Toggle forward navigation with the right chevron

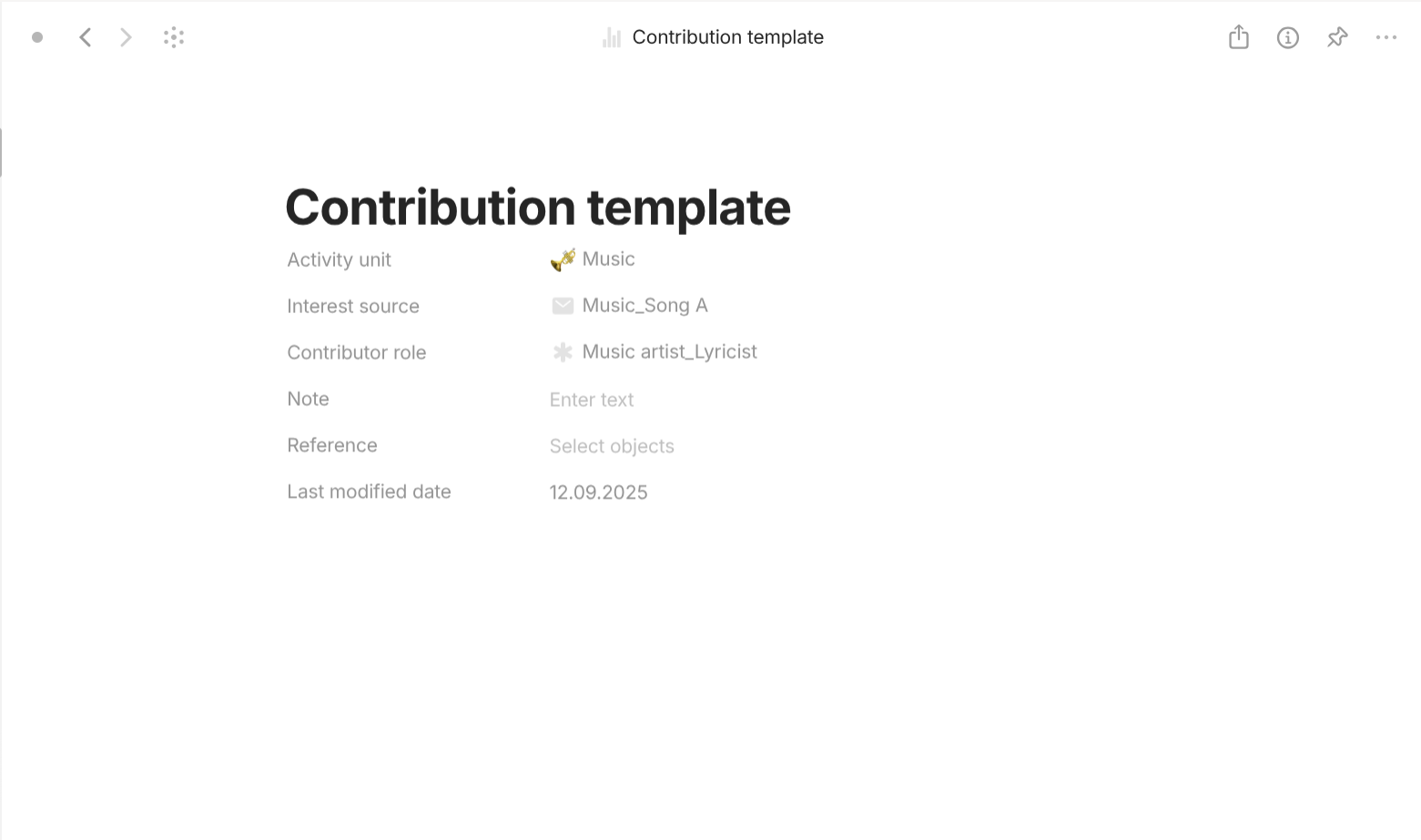(126, 37)
